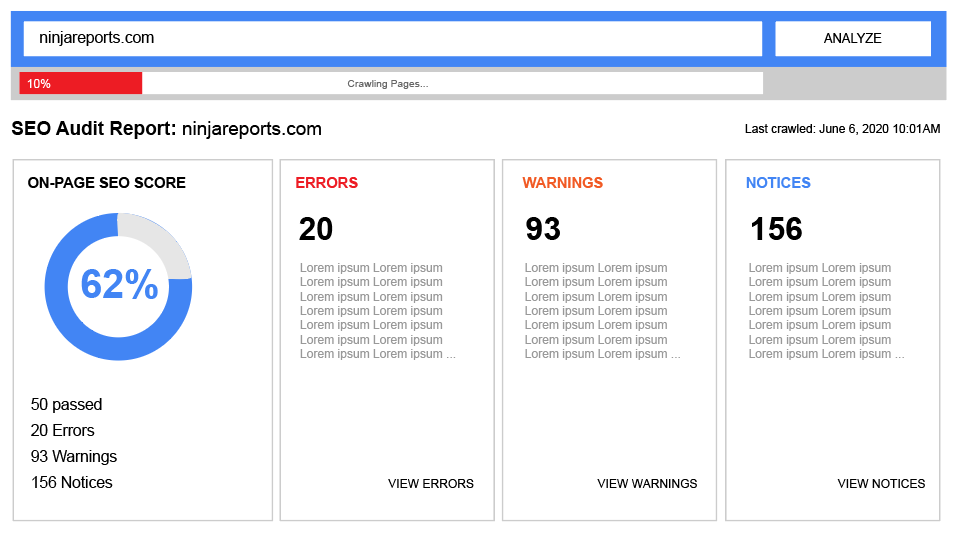Click the Lorem ipsum description in Errors card
This screenshot has width=956, height=537.
[x=377, y=311]
